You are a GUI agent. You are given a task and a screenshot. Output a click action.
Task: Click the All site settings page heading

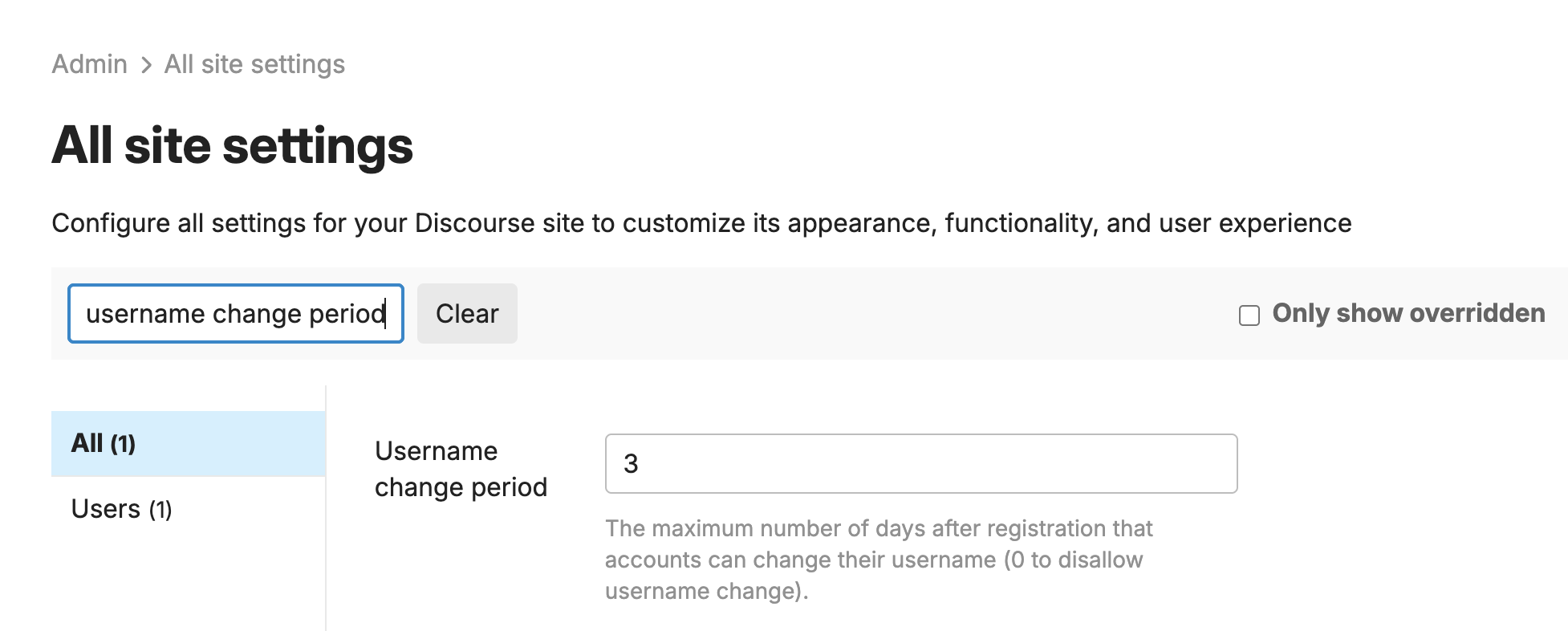pos(232,146)
